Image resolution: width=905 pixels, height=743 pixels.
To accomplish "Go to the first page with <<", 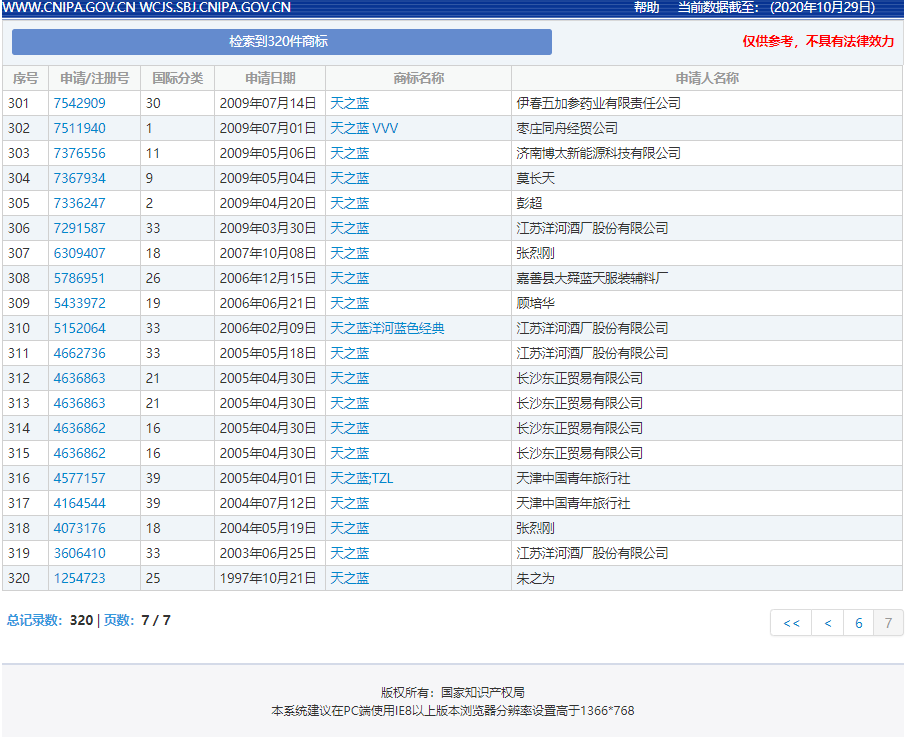I will click(x=791, y=623).
